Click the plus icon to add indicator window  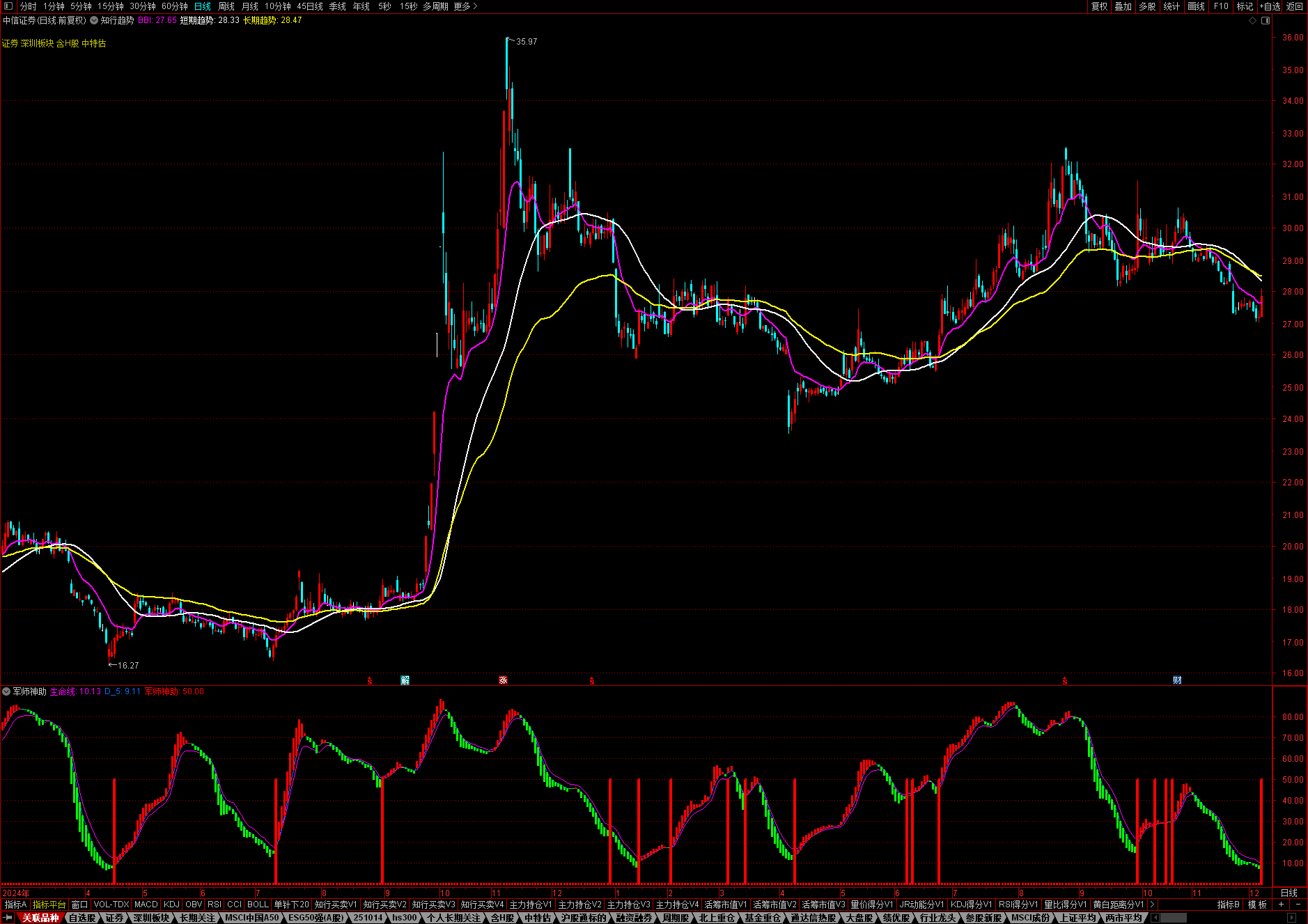pyautogui.click(x=1281, y=905)
